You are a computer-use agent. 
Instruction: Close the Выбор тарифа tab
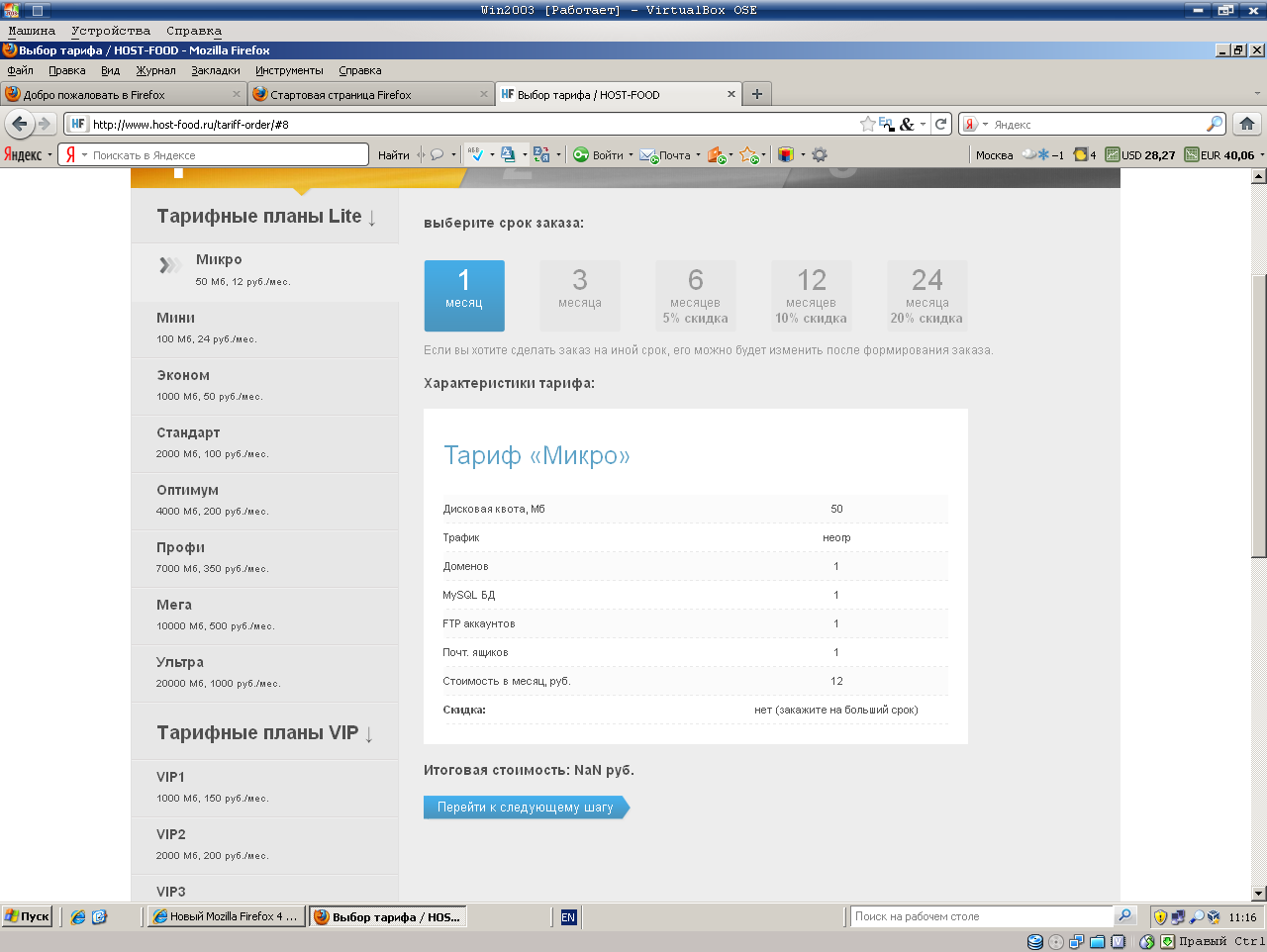(731, 94)
